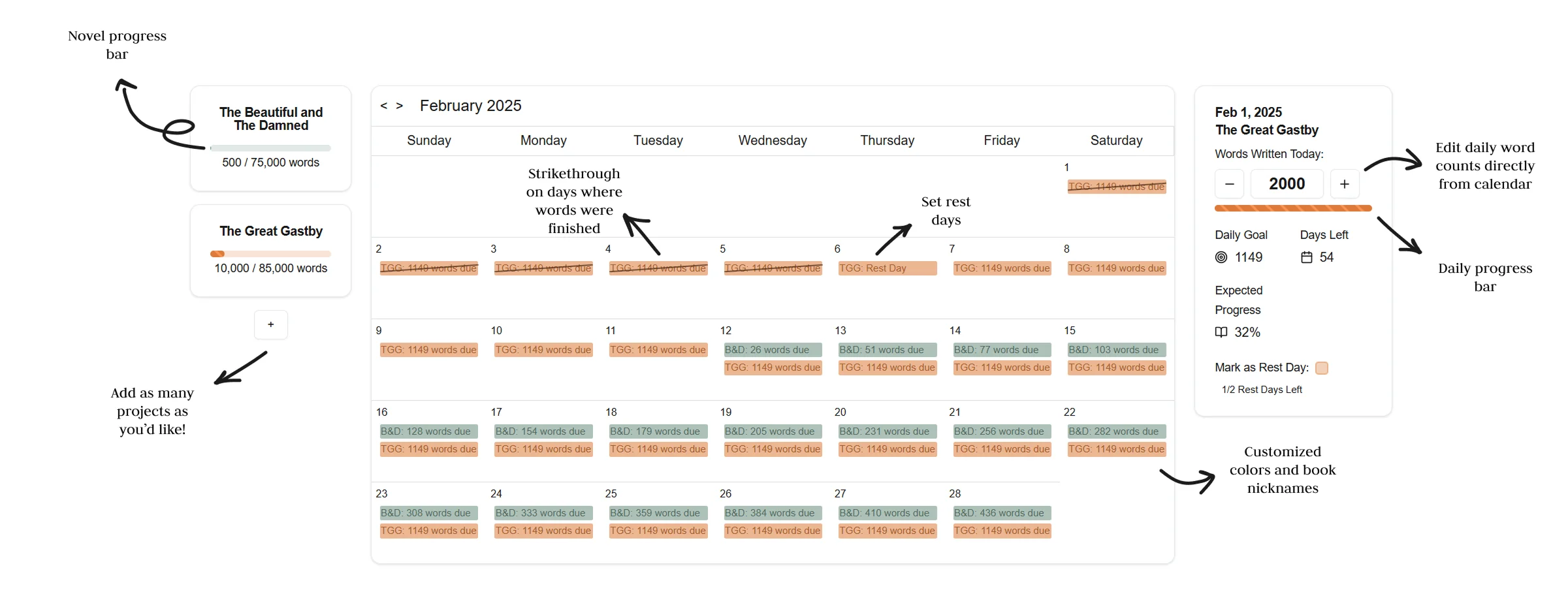Screen dimensions: 1568x609
Task: Navigate to the next month
Action: tap(400, 105)
